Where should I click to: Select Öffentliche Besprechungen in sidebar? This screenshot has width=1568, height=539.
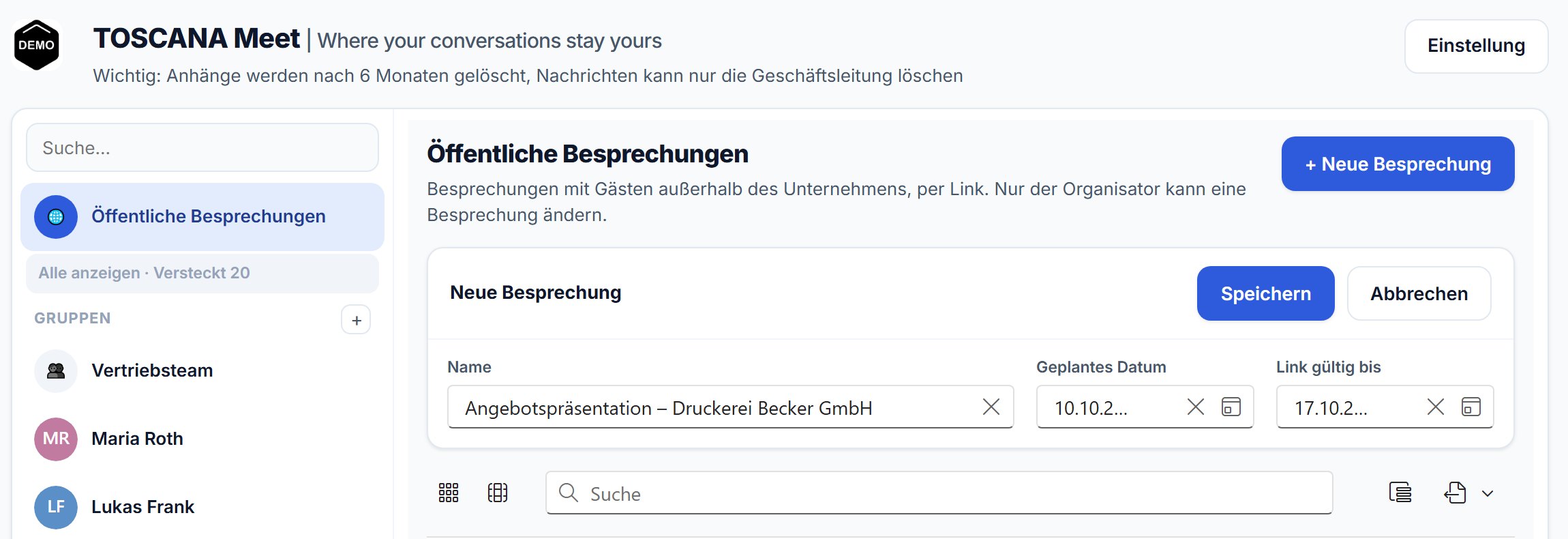pyautogui.click(x=202, y=217)
